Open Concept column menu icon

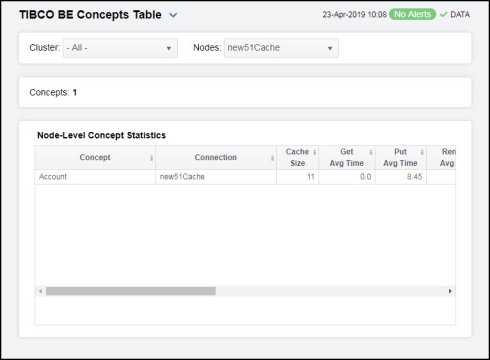point(151,158)
